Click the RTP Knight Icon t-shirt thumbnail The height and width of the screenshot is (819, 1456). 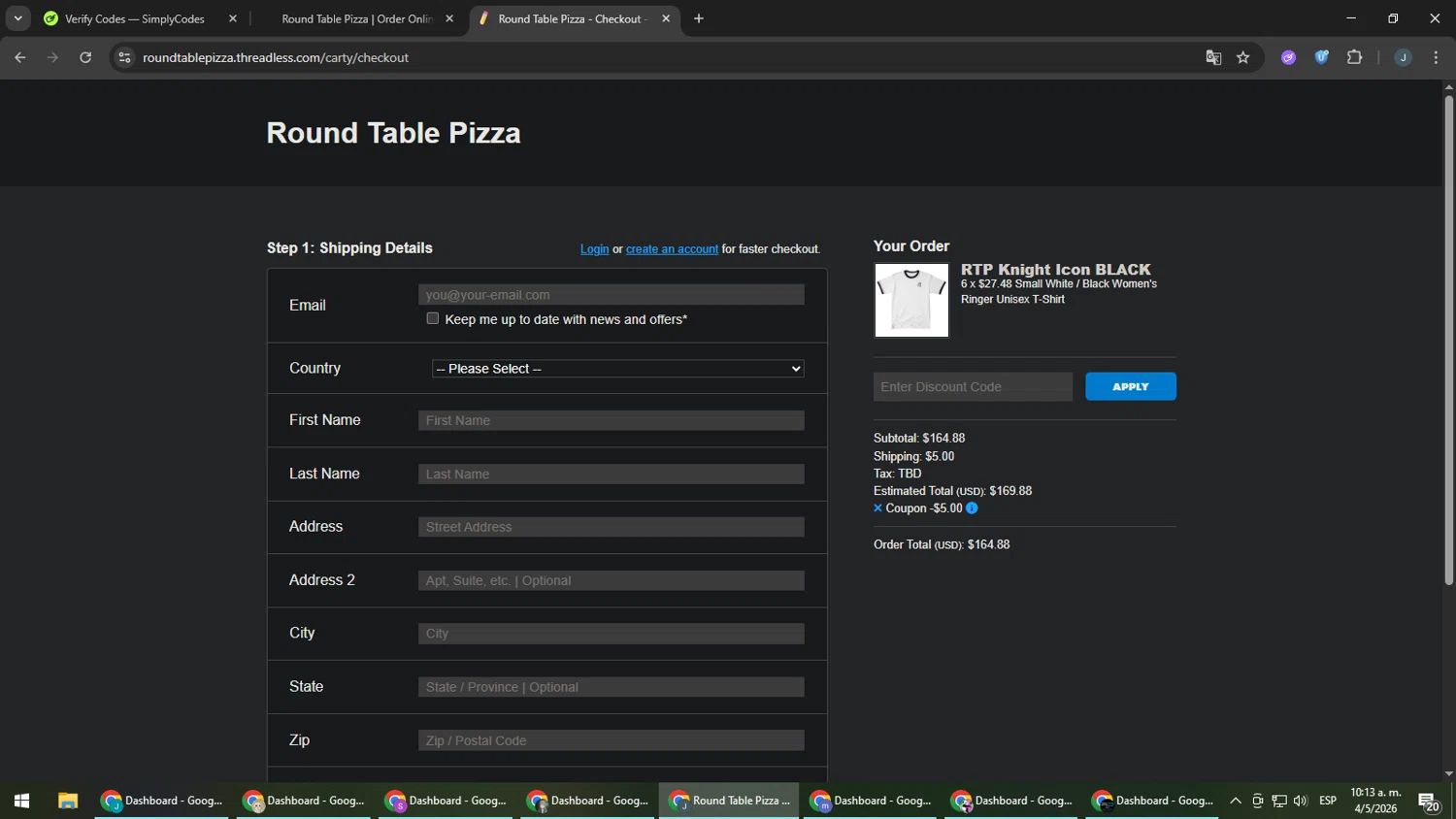coord(911,301)
